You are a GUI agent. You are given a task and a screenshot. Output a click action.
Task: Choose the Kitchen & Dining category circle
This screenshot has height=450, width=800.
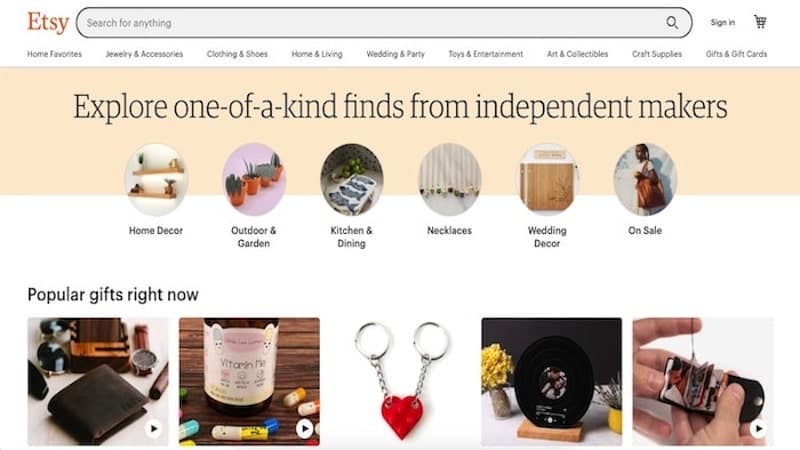click(352, 179)
